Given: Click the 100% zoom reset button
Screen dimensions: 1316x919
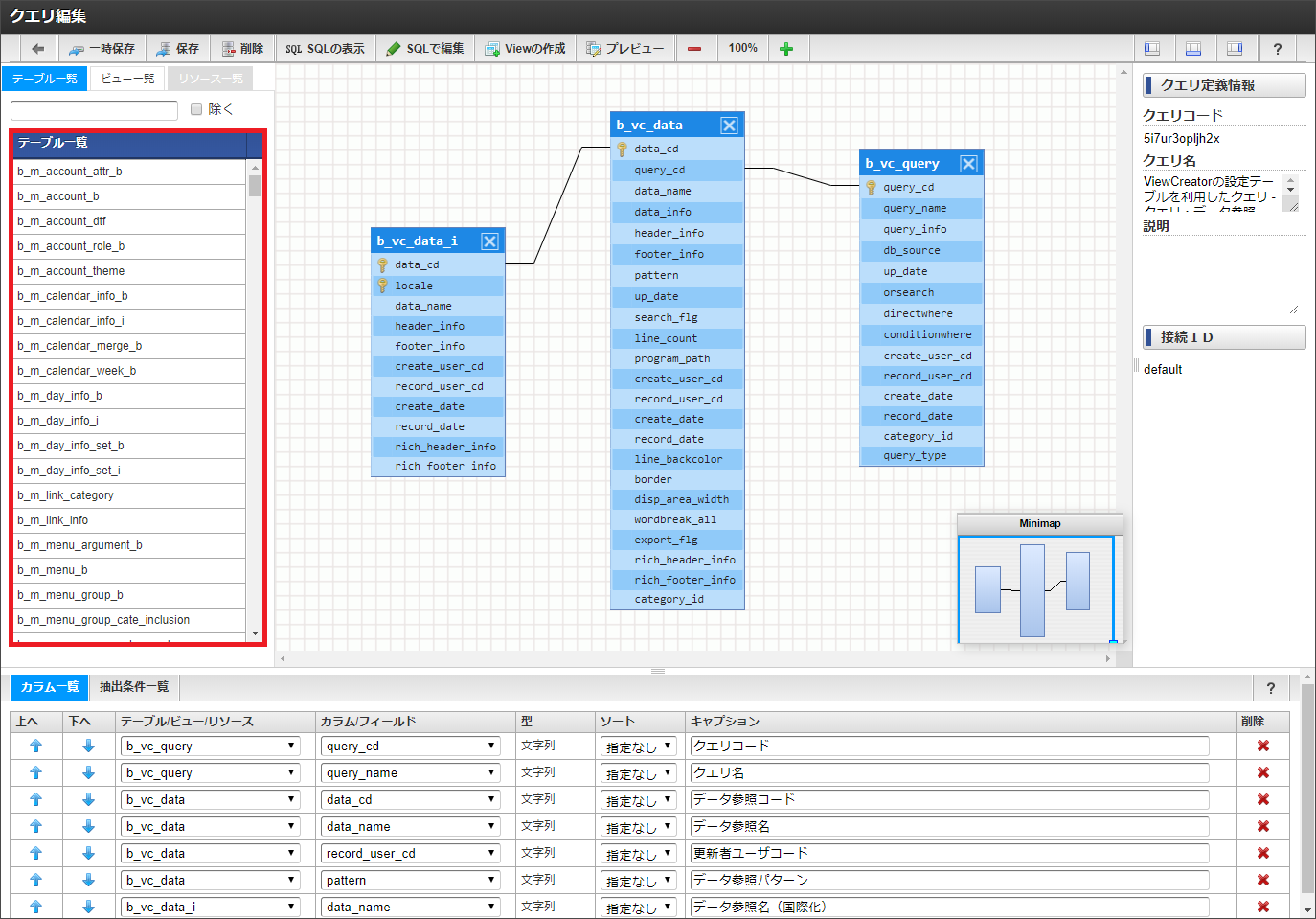Looking at the screenshot, I should pos(742,49).
